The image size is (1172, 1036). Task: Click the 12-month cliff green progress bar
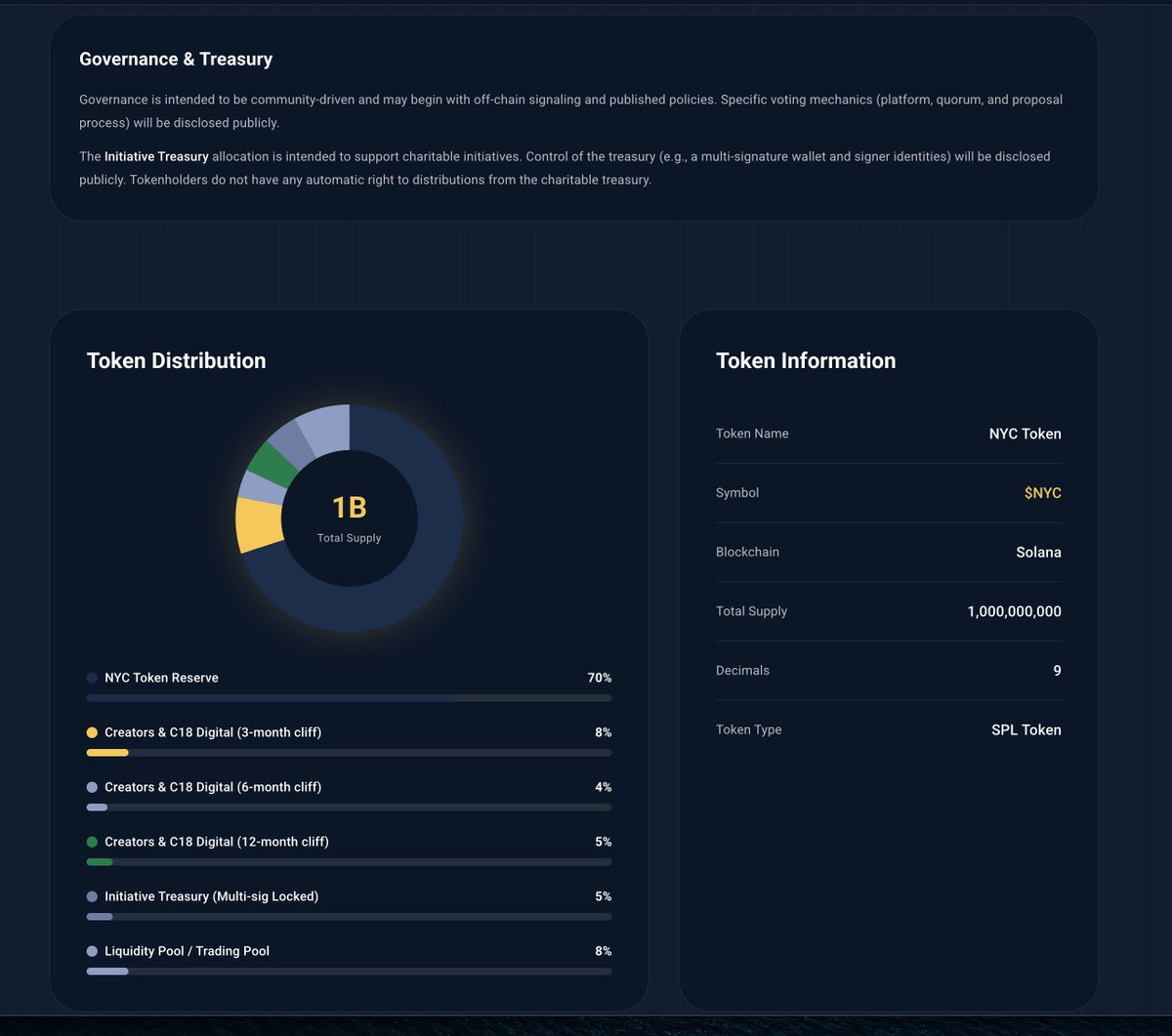click(x=100, y=862)
